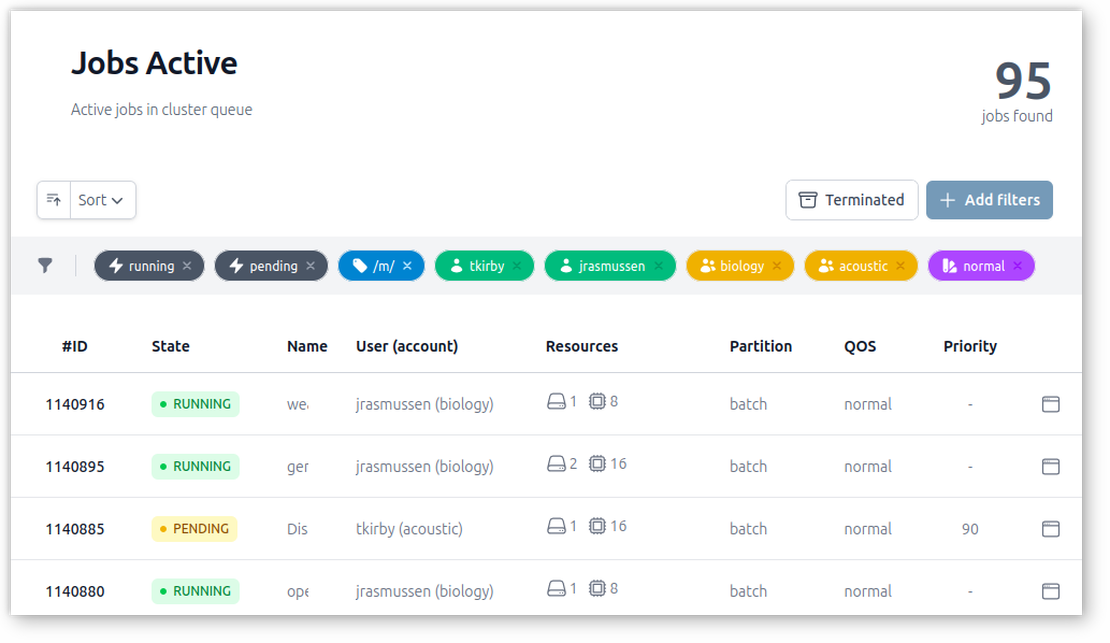This screenshot has height=643, width=1110.
Task: Click the Add filters button
Action: coord(989,200)
